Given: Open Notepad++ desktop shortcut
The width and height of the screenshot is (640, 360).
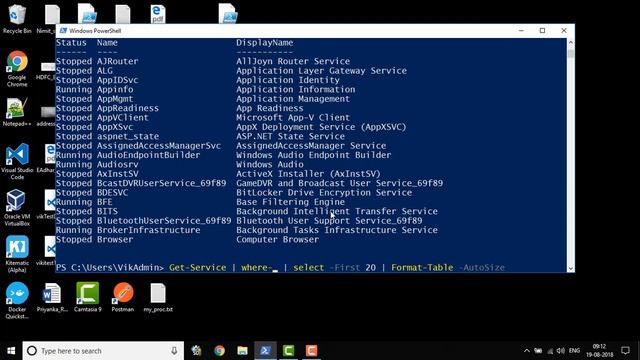Looking at the screenshot, I should tap(17, 112).
